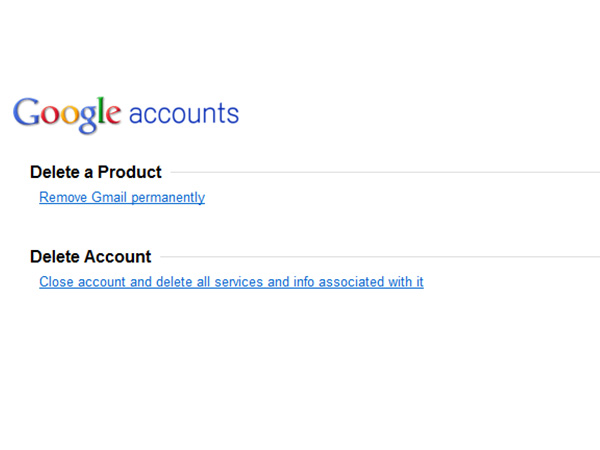
Task: Open the 'Close account and delete all services' link
Action: pyautogui.click(x=231, y=282)
